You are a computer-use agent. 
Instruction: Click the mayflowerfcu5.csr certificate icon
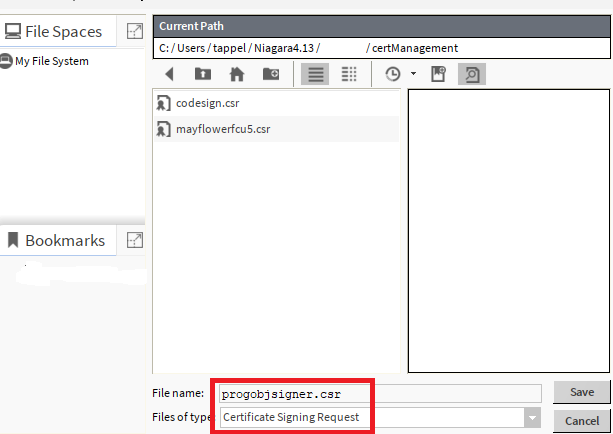coord(163,129)
